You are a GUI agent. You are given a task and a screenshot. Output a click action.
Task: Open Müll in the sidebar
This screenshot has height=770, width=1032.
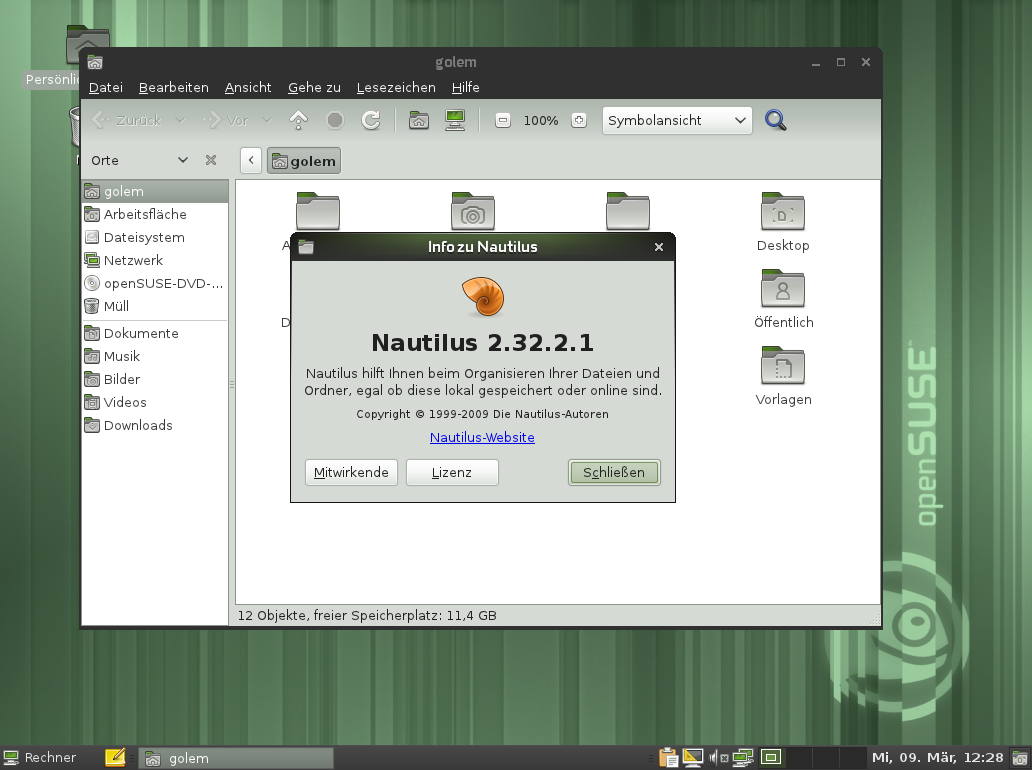pyautogui.click(x=119, y=306)
